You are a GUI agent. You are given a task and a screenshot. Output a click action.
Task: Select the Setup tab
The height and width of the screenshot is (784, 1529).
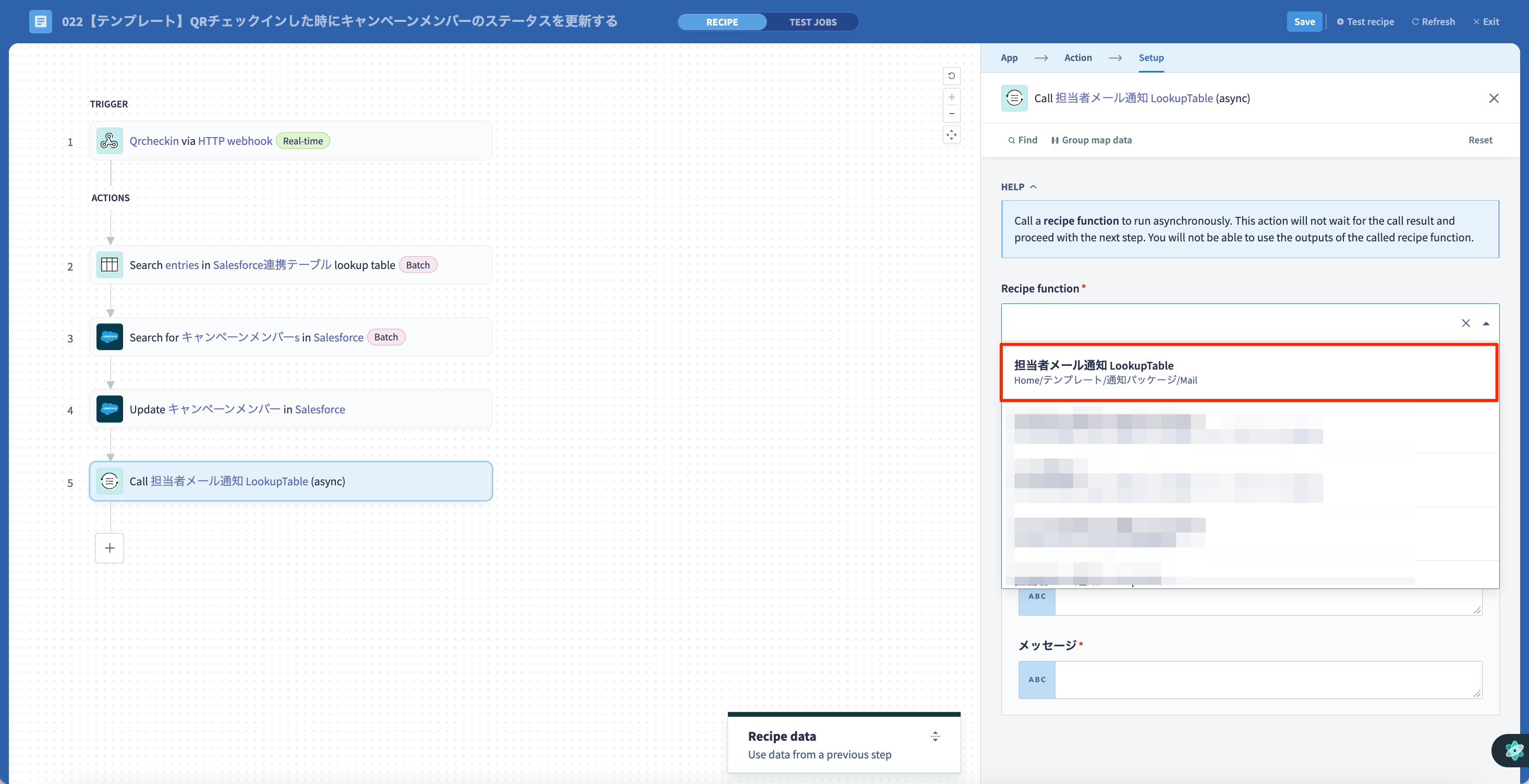[x=1150, y=57]
